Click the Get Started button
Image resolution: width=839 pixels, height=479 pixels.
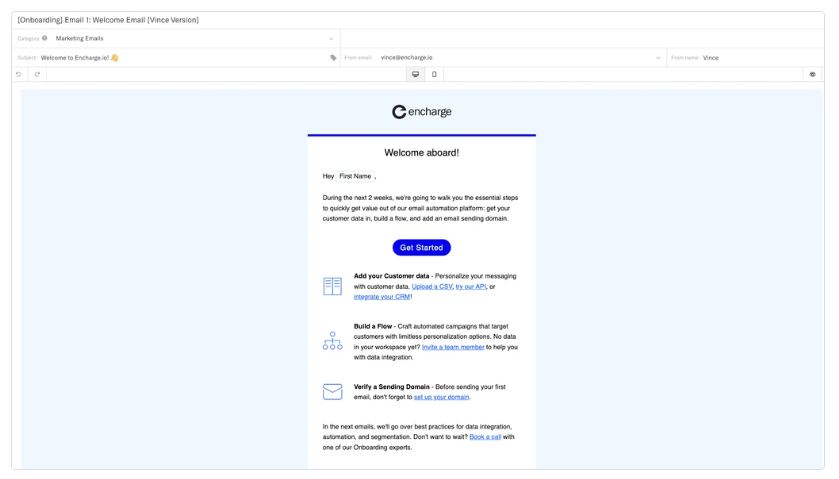click(x=422, y=248)
